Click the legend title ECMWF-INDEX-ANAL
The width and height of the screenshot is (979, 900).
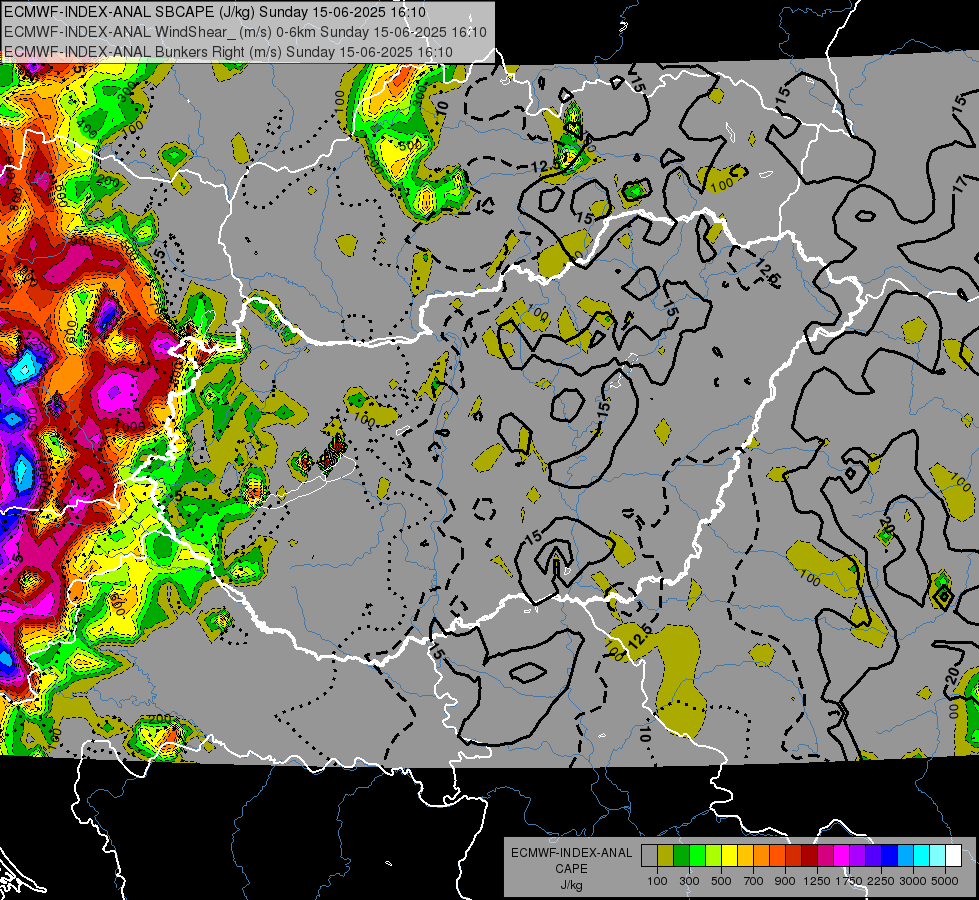click(x=572, y=853)
